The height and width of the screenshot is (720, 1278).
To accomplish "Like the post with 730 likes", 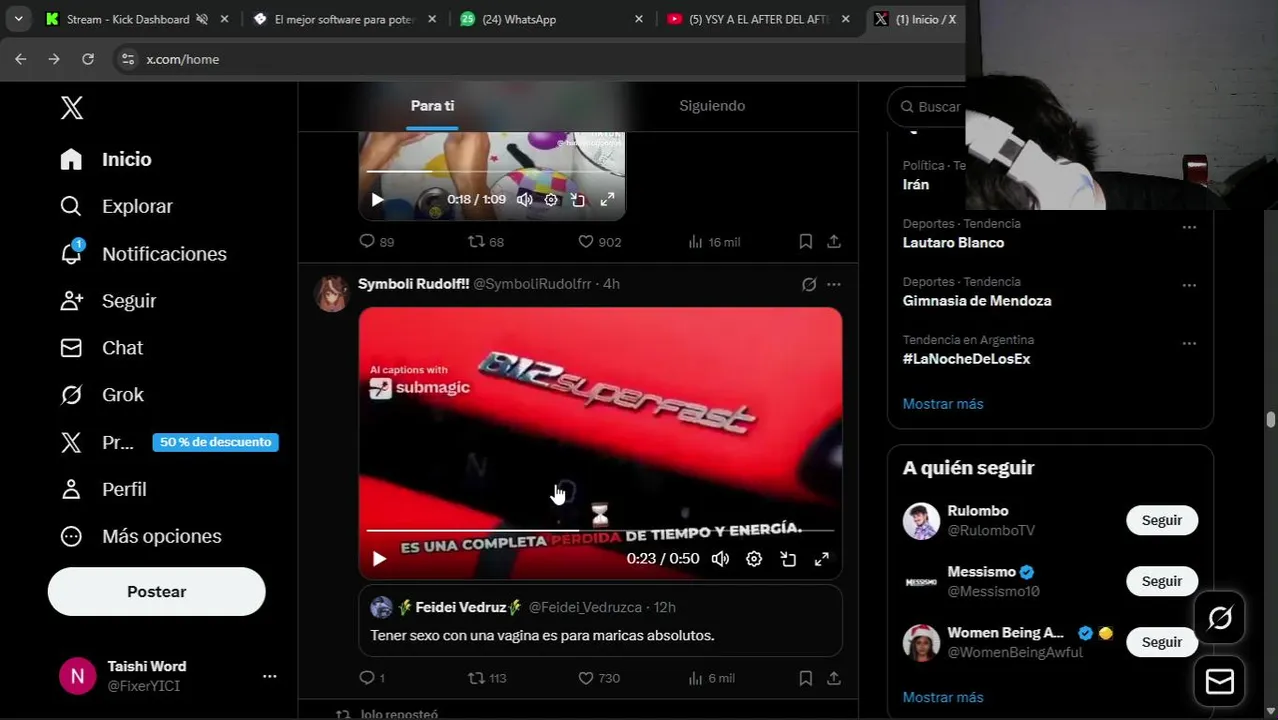I will (599, 678).
